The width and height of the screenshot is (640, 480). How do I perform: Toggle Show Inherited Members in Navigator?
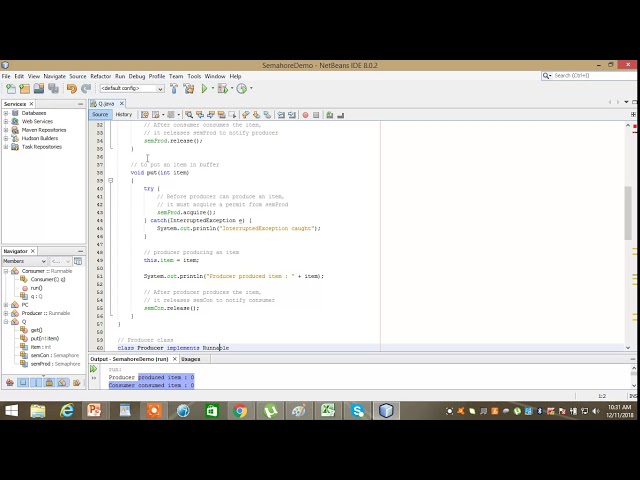click(10, 382)
